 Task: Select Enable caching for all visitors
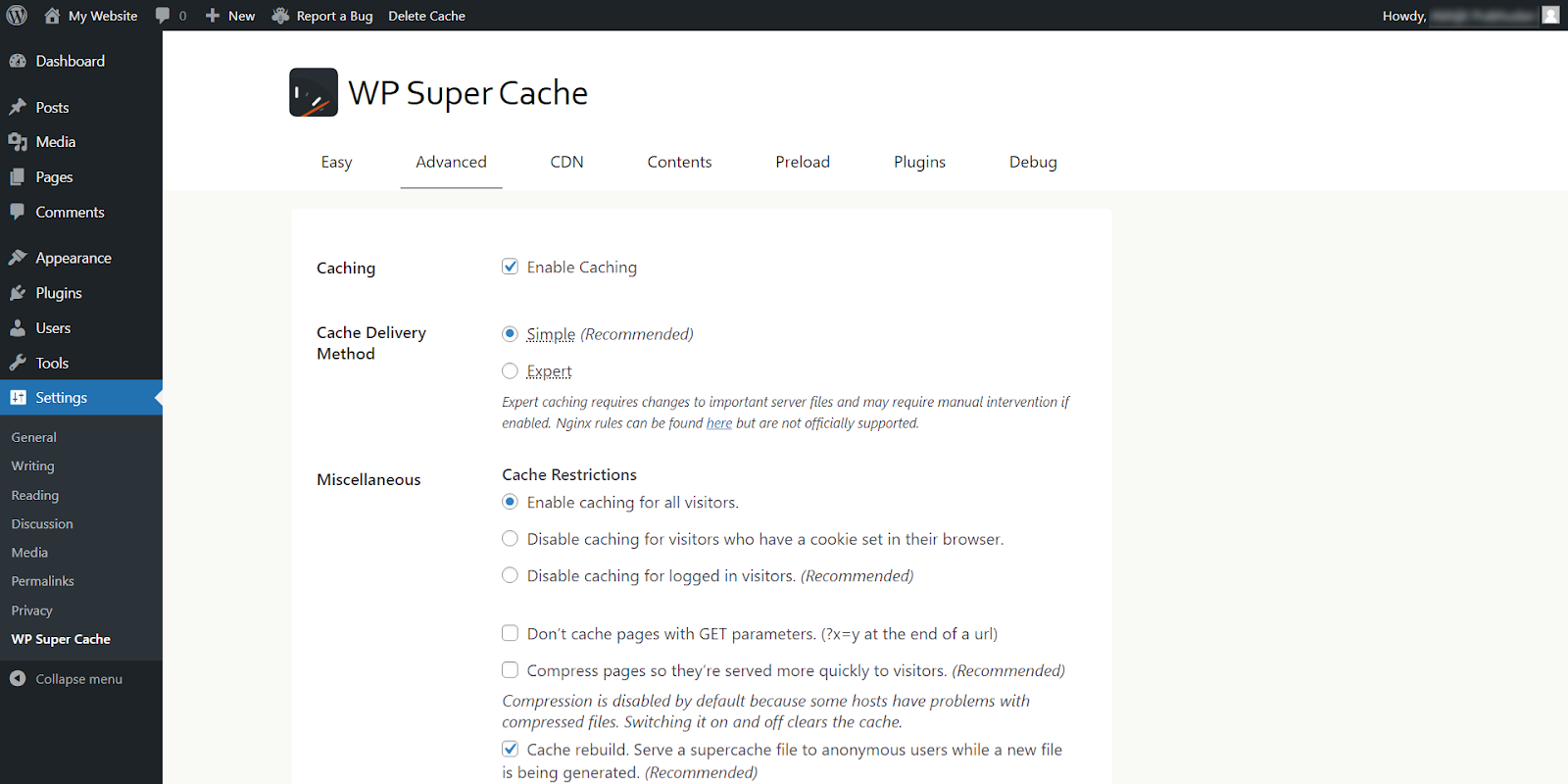[510, 502]
